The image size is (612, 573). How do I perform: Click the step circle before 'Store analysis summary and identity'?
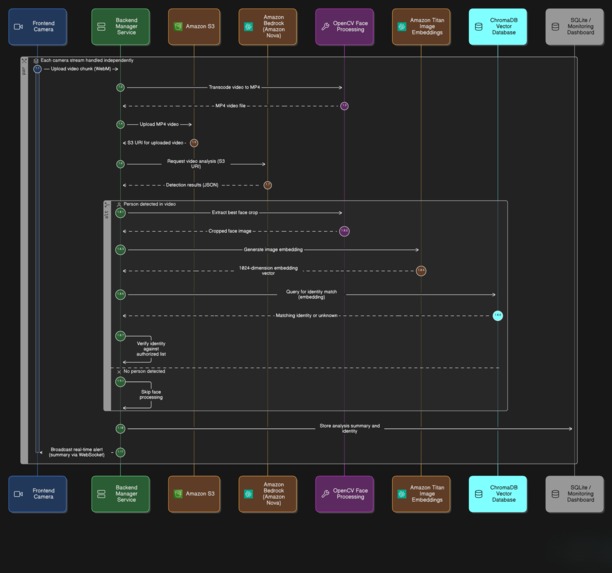coord(120,429)
